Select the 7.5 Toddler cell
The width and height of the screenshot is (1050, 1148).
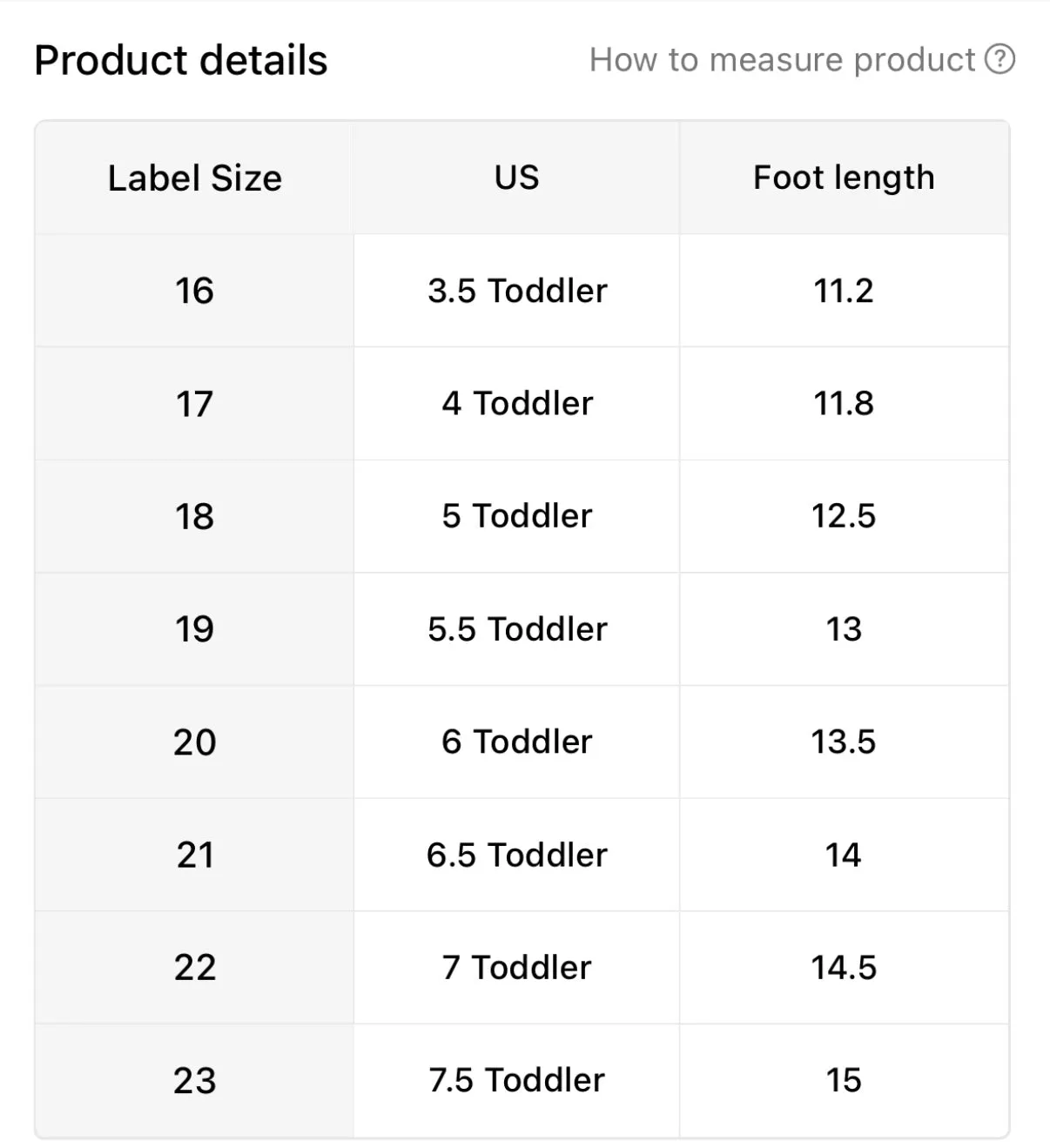516,1080
